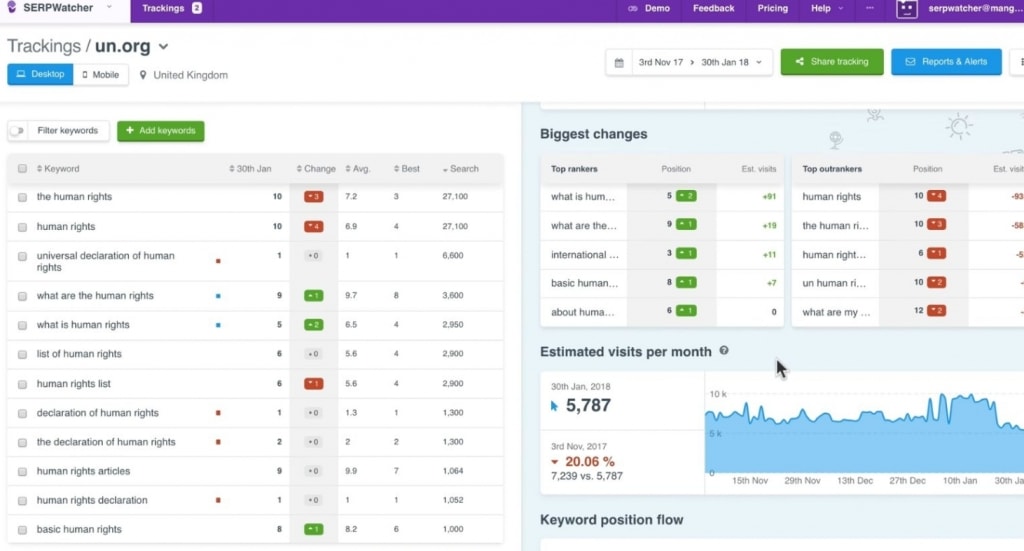Sort table by Best column

406,168
